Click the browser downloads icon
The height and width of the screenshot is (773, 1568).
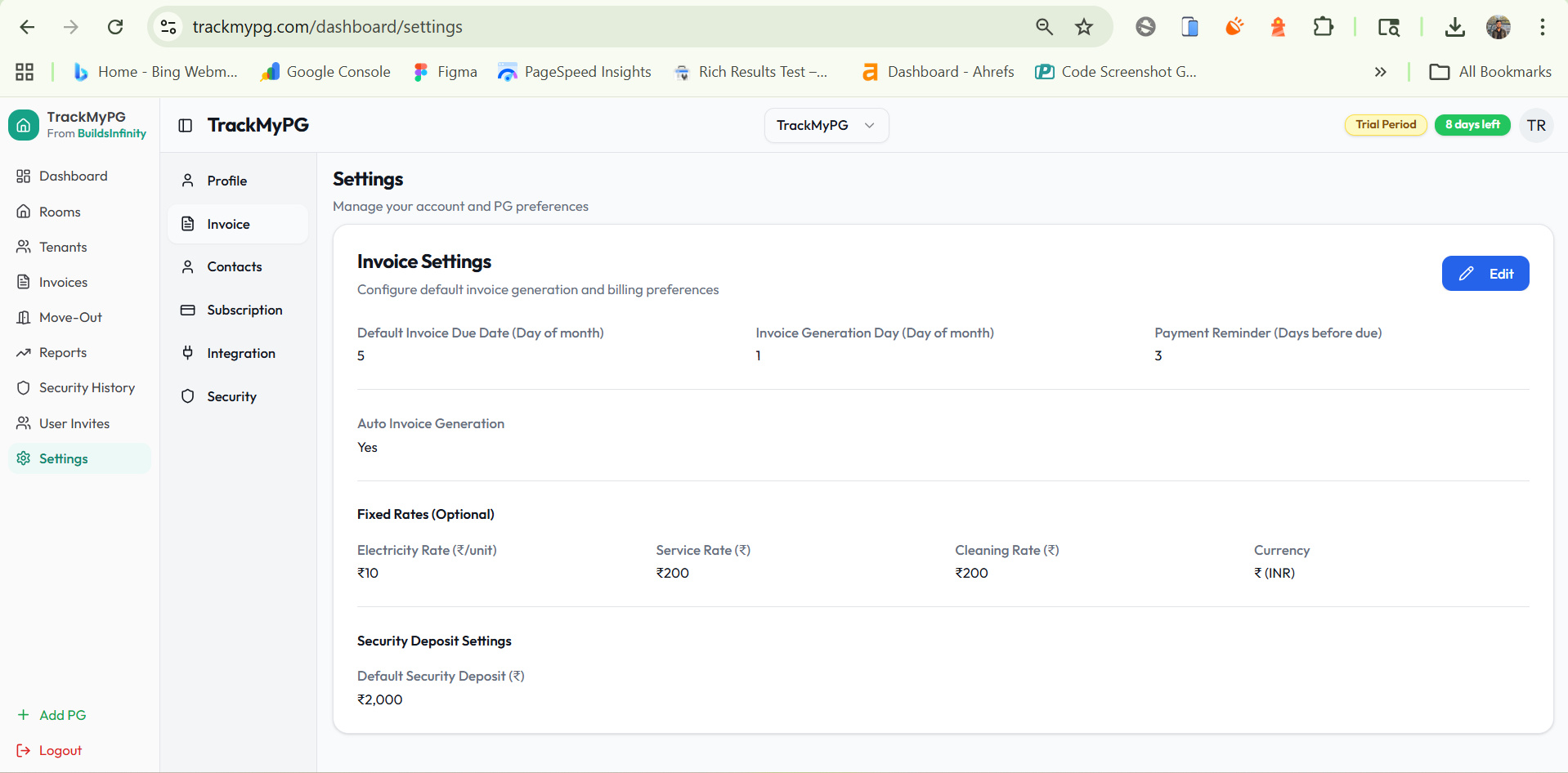(x=1454, y=27)
